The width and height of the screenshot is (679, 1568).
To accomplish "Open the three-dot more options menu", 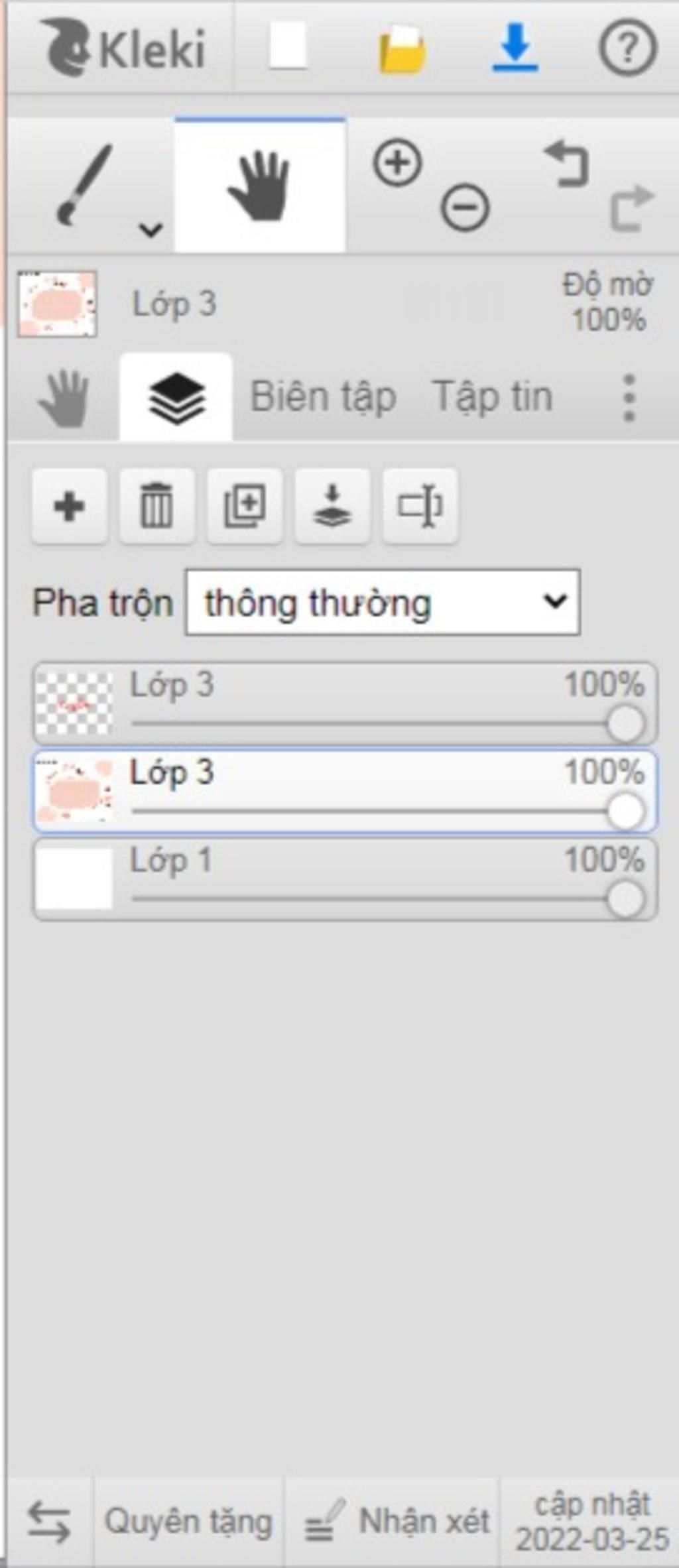I will click(629, 398).
